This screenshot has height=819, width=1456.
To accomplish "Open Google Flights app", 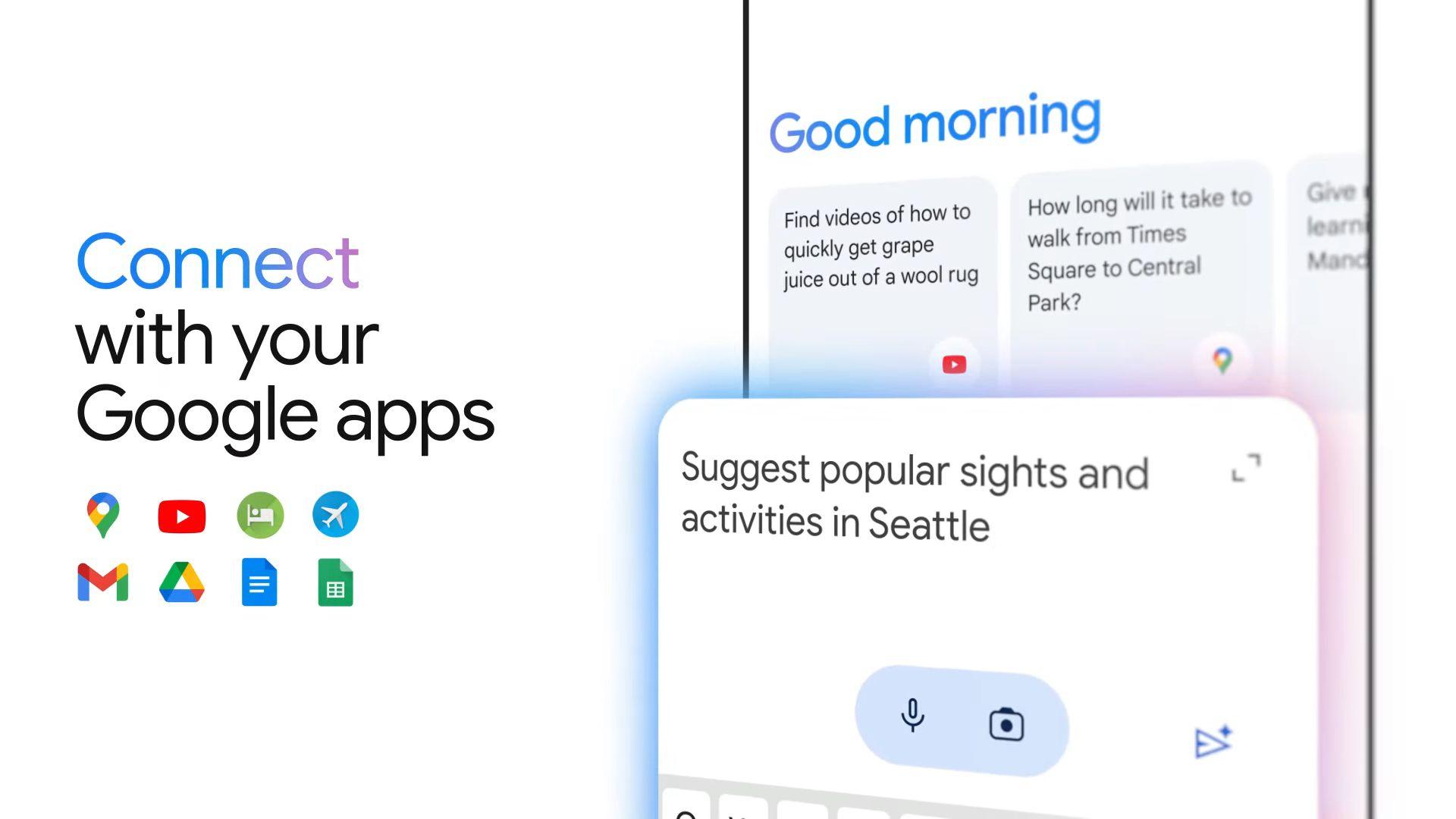I will click(335, 515).
